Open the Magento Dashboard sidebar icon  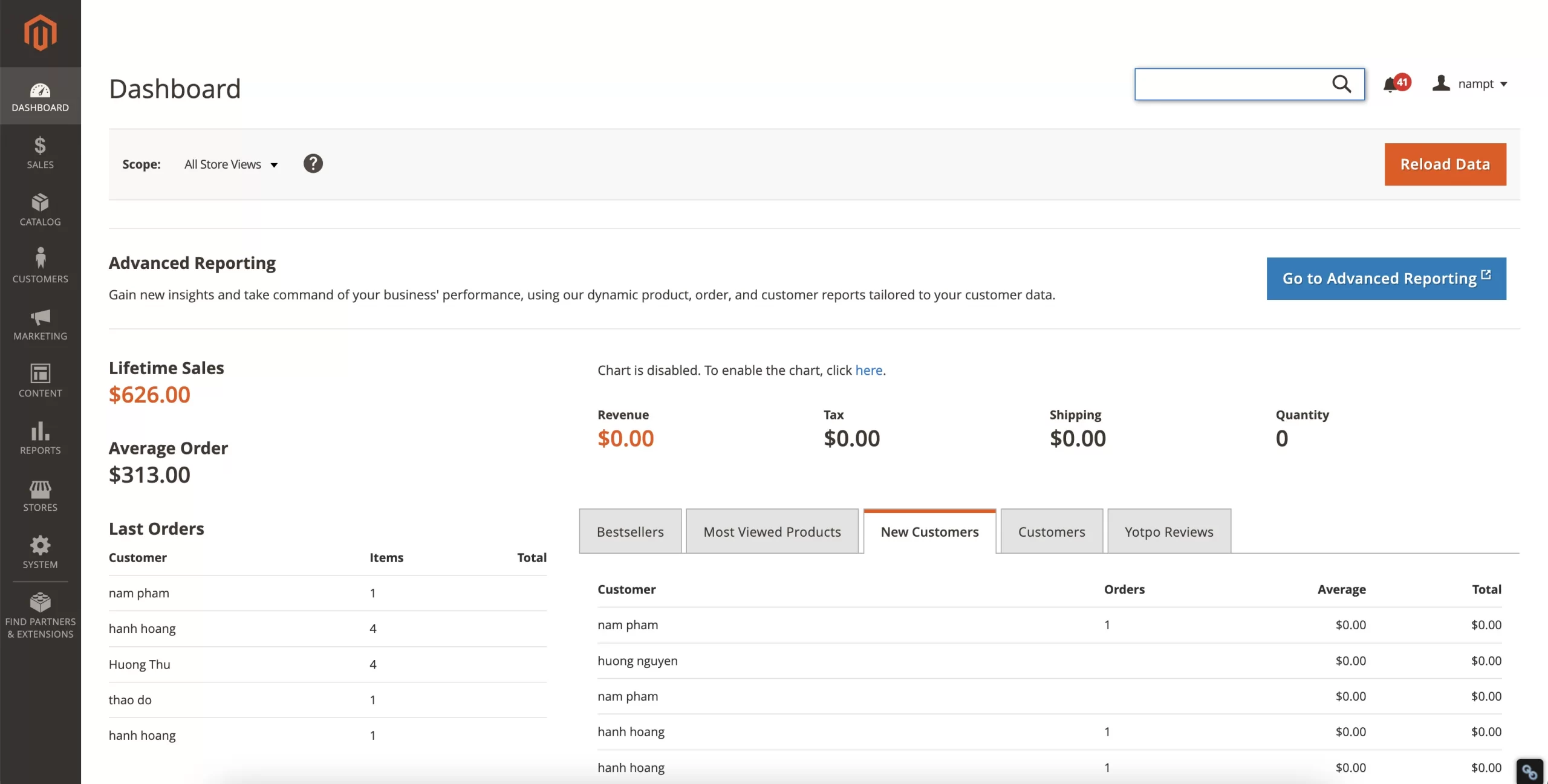[40, 96]
